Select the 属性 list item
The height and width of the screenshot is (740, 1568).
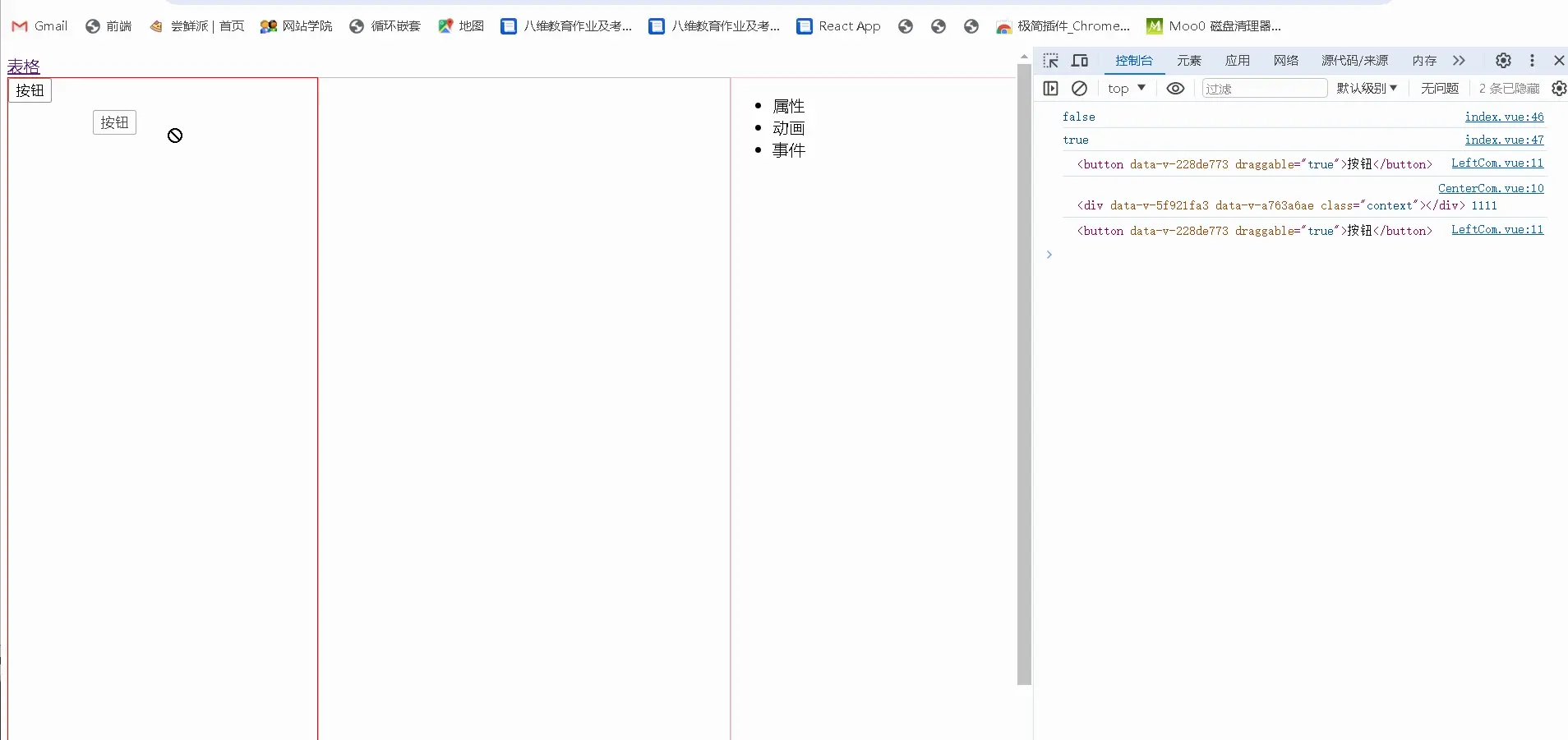tap(789, 107)
